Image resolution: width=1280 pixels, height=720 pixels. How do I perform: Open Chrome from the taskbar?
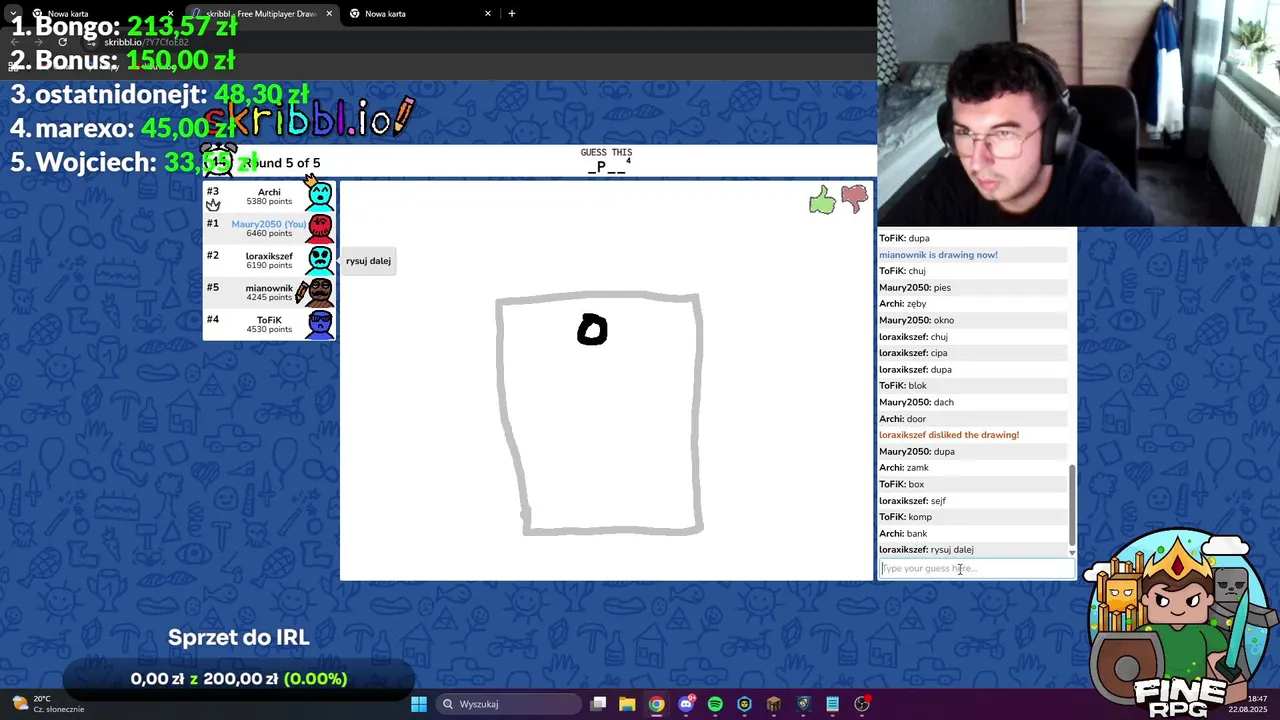tap(656, 704)
